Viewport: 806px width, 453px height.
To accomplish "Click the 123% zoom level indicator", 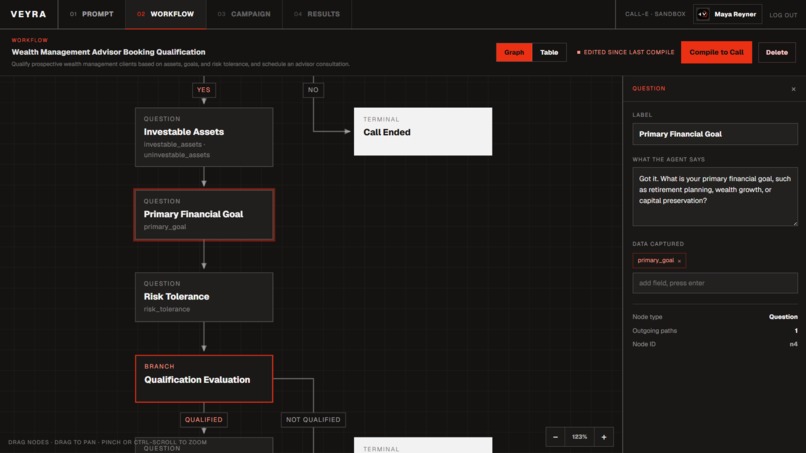I will 579,437.
